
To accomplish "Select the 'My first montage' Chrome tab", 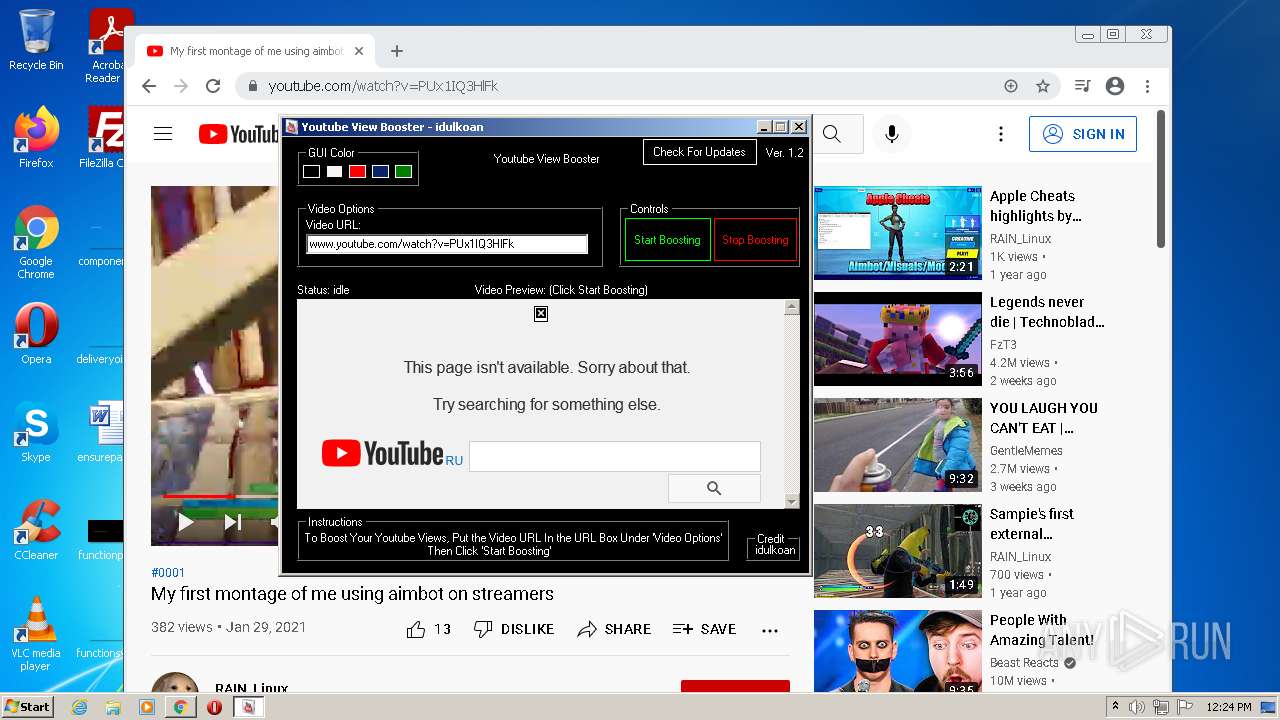I will pos(255,51).
